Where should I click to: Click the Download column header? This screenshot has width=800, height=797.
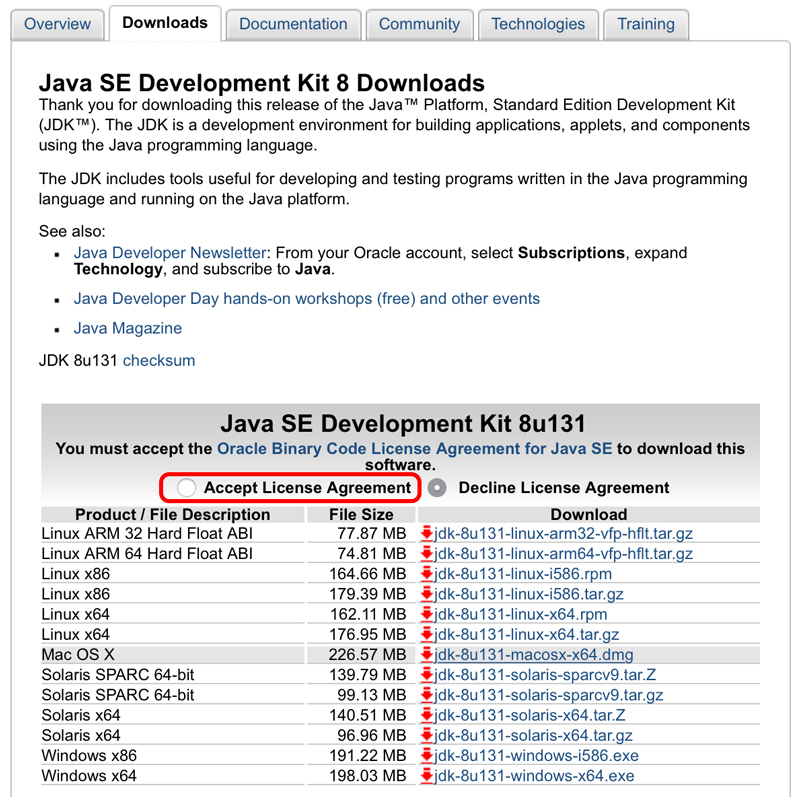point(589,514)
